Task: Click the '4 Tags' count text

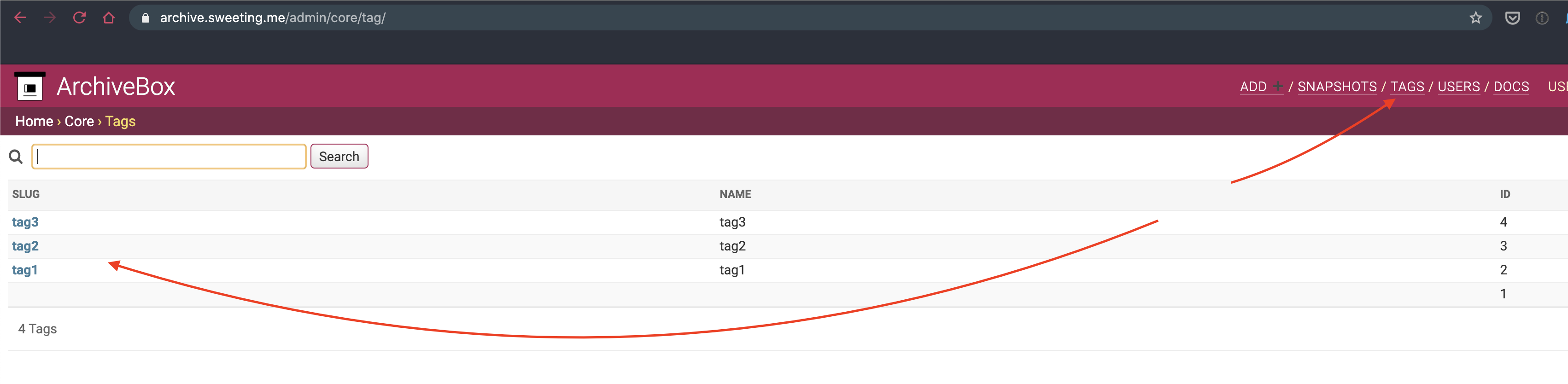Action: pyautogui.click(x=37, y=329)
